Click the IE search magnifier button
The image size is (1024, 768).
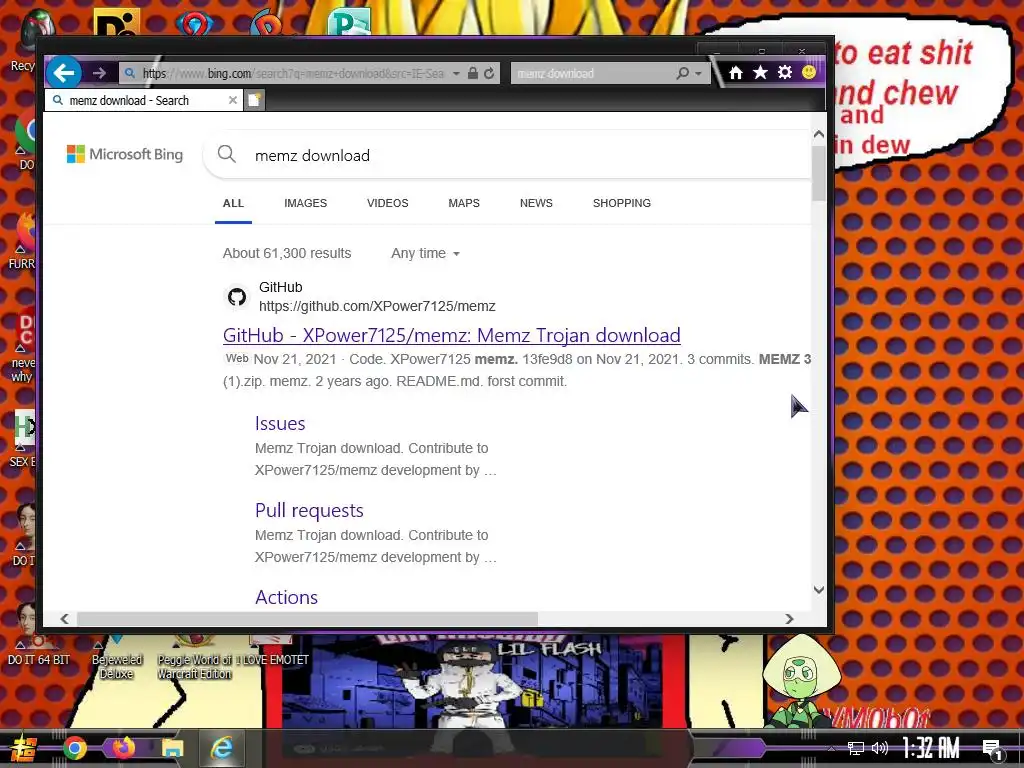[682, 73]
